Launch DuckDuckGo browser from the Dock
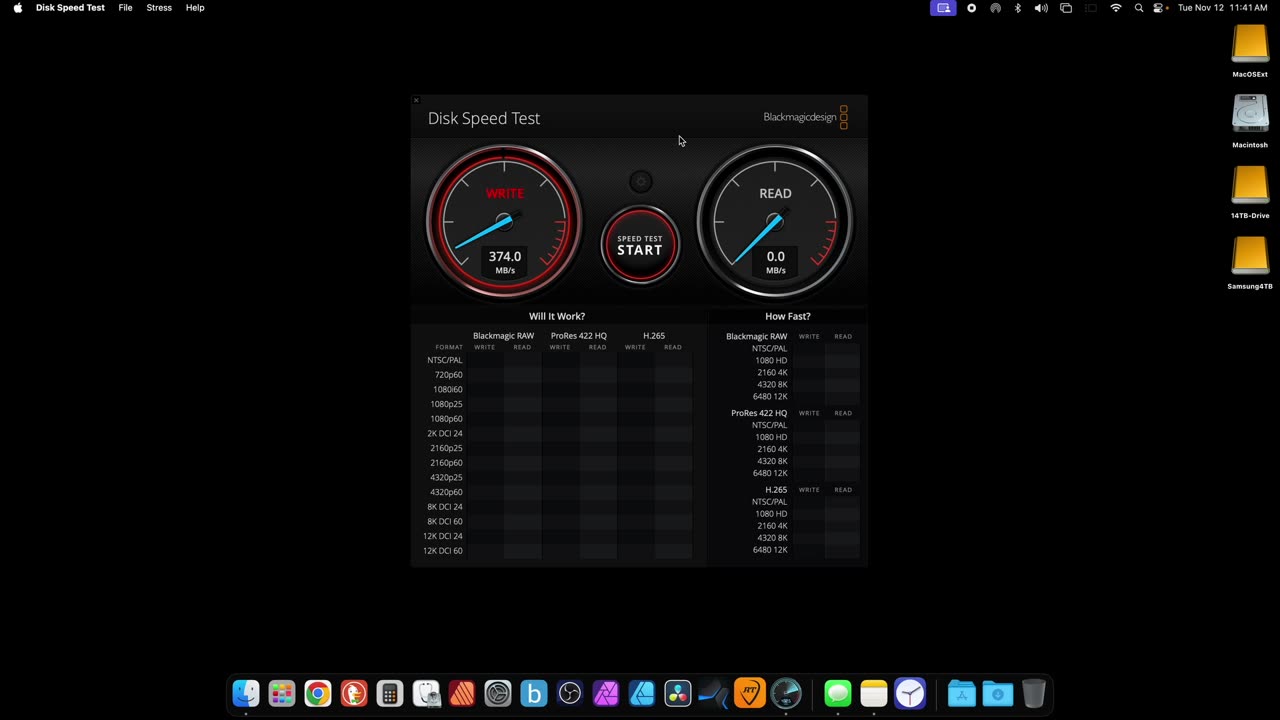The width and height of the screenshot is (1280, 720). point(354,693)
